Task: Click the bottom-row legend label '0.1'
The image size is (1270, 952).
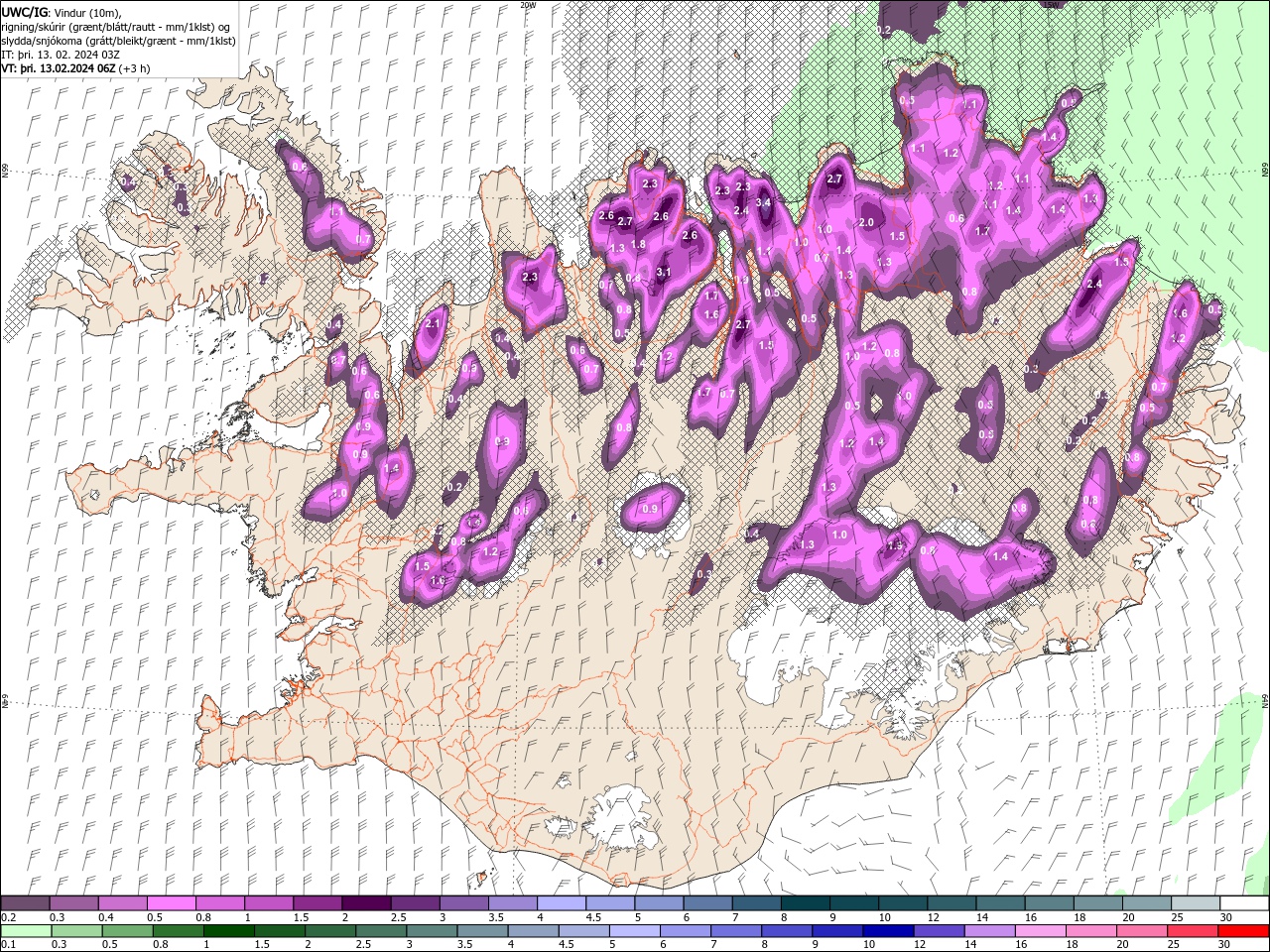Action: 8,945
